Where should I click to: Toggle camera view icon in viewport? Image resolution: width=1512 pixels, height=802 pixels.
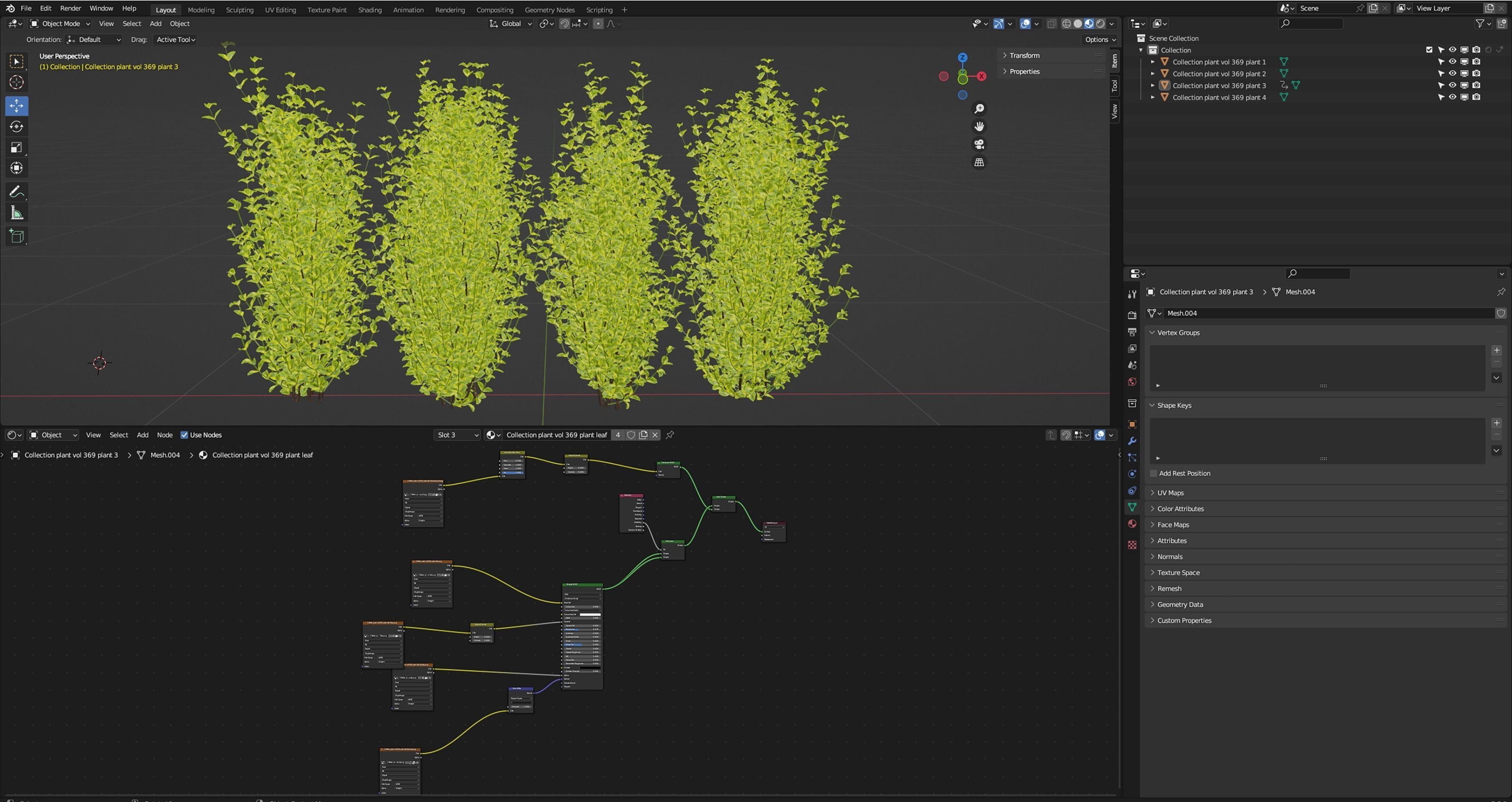pyautogui.click(x=979, y=145)
